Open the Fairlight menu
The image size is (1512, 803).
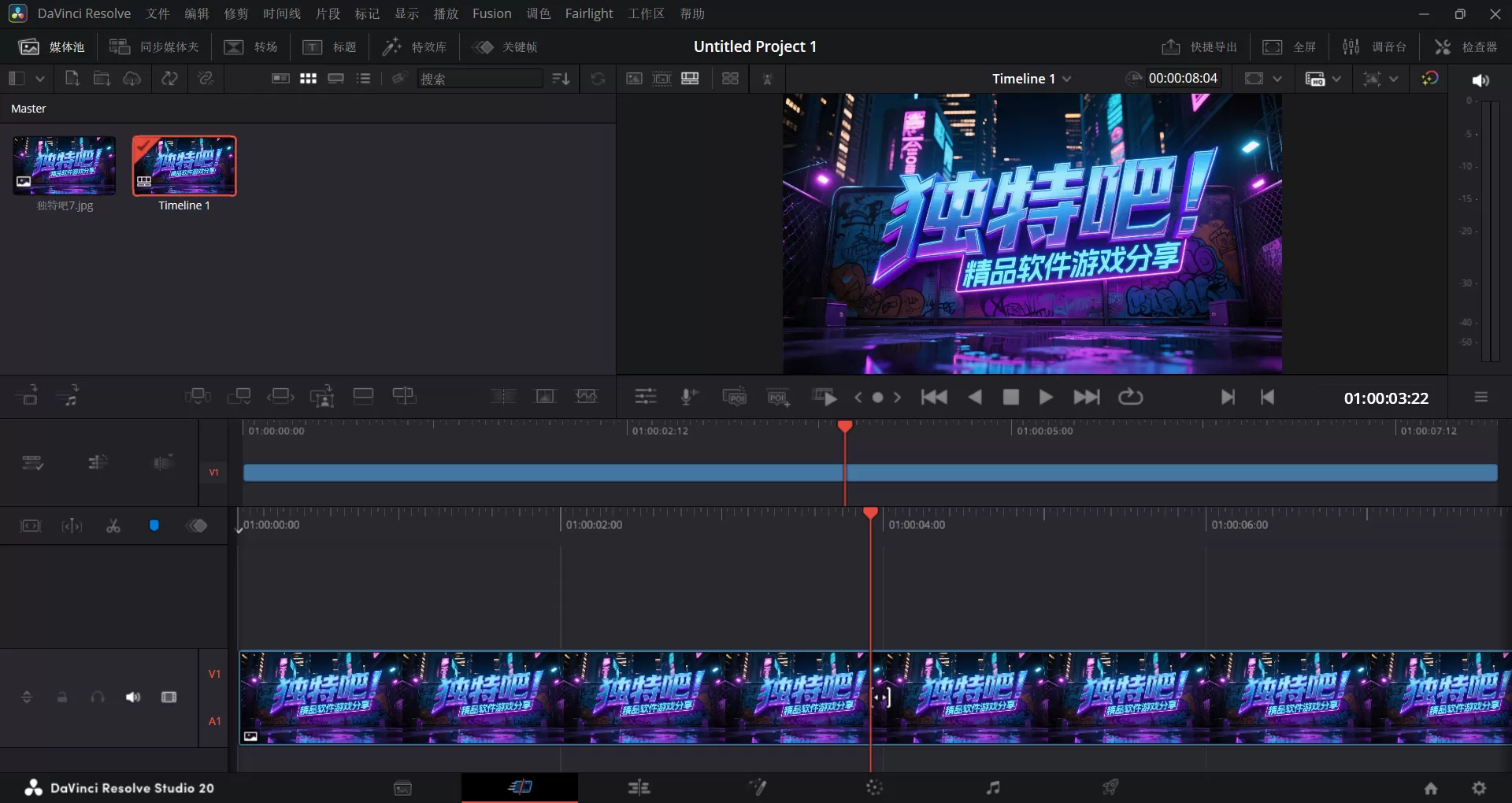pyautogui.click(x=588, y=13)
